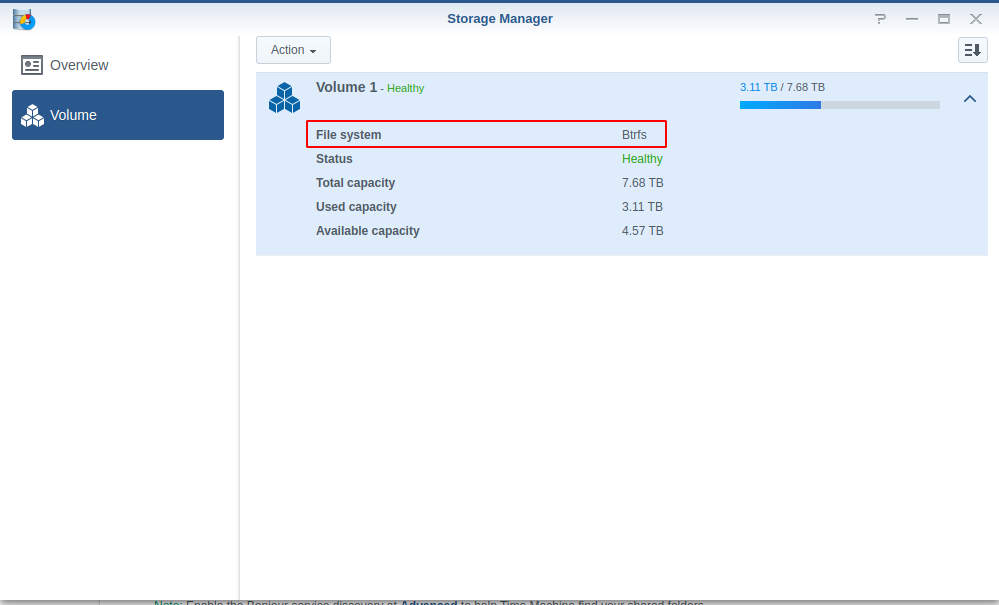
Task: Click the Used capacity label
Action: (356, 207)
